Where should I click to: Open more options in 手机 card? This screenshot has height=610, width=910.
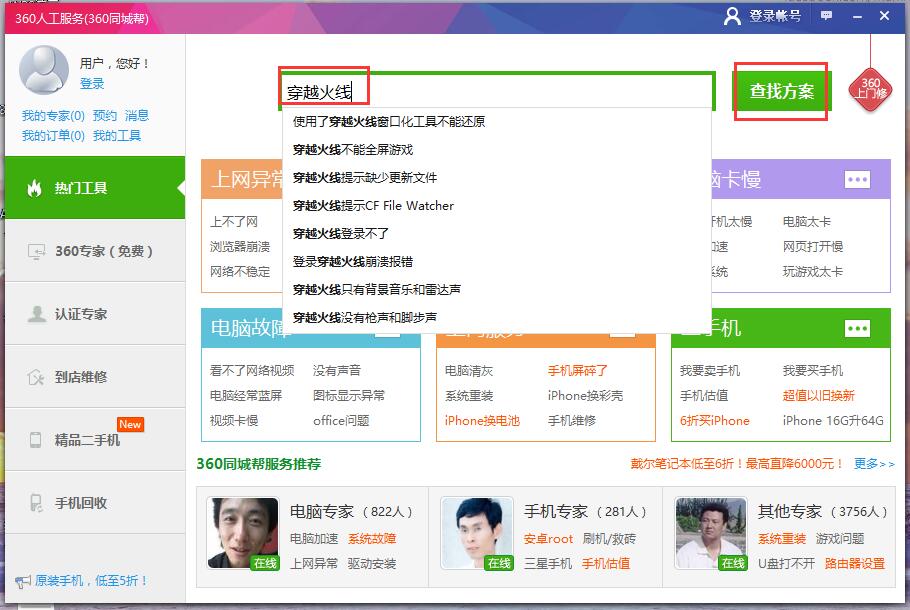click(857, 329)
